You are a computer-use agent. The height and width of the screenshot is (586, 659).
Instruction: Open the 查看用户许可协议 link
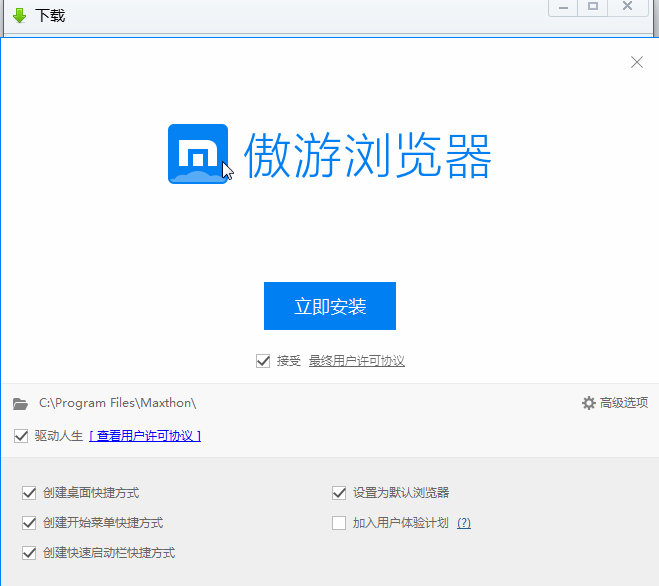click(x=145, y=436)
